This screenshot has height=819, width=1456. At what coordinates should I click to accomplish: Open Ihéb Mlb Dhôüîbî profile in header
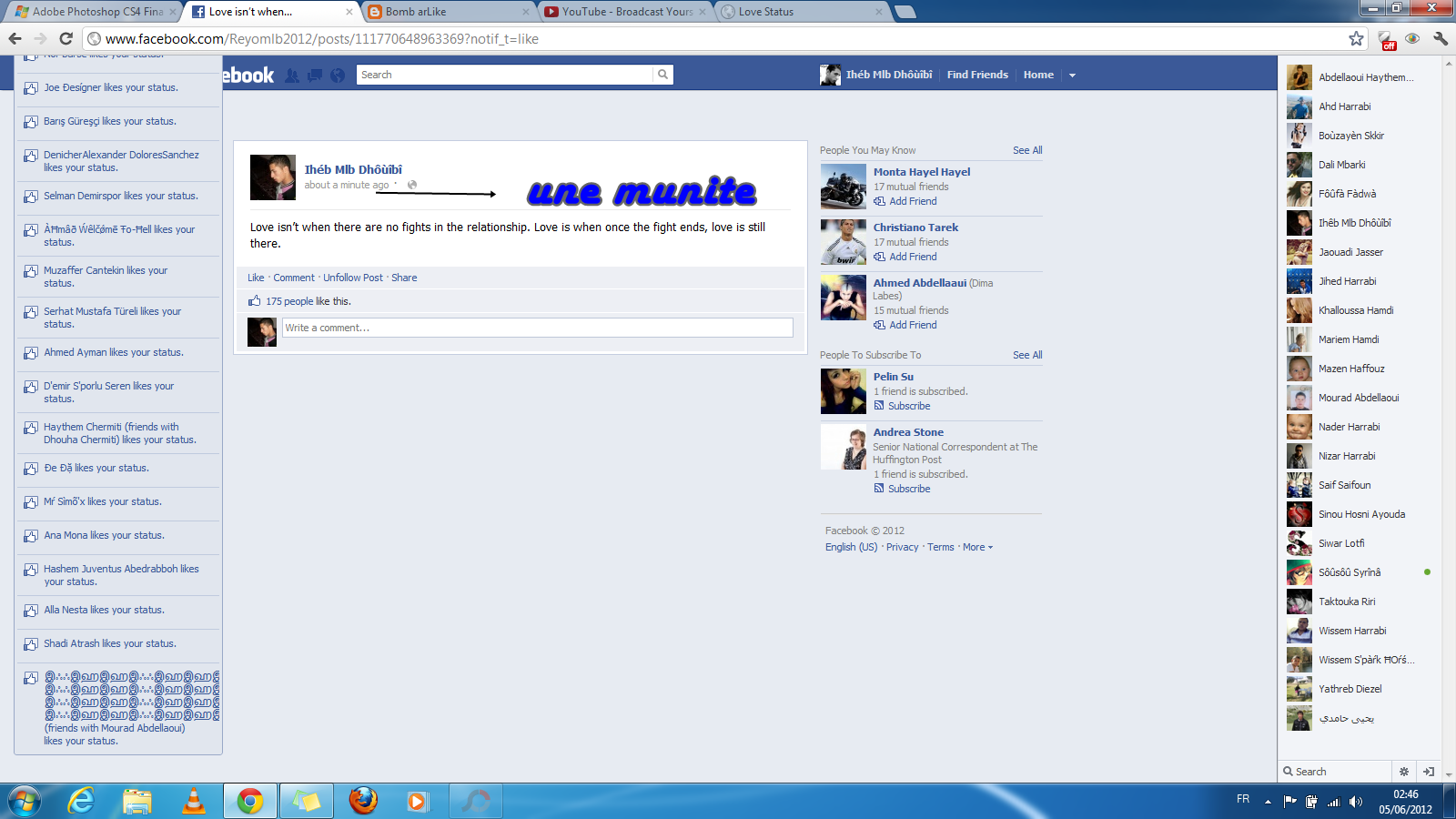coord(876,75)
